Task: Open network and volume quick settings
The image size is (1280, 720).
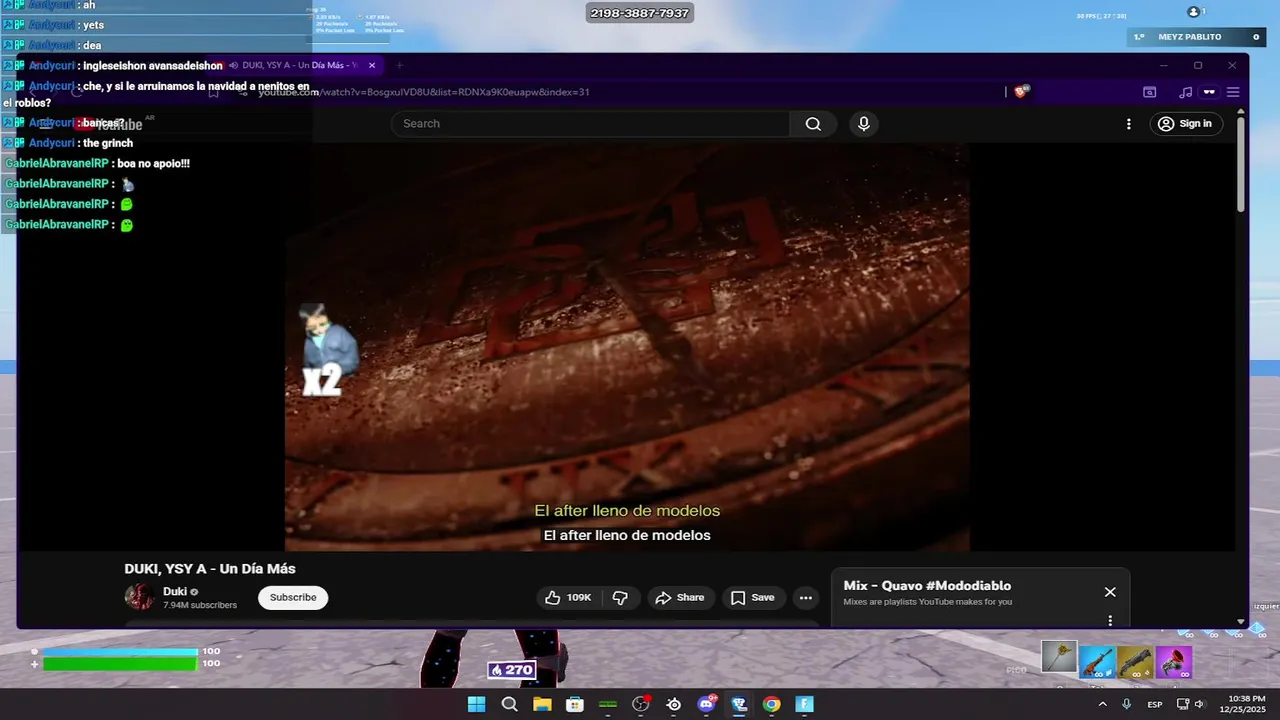Action: [1191, 704]
